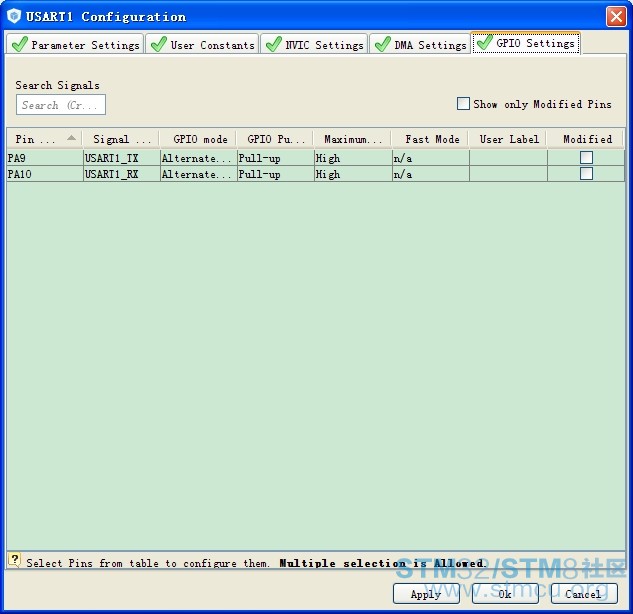
Task: Select the PA9 pin cell
Action: [44, 158]
